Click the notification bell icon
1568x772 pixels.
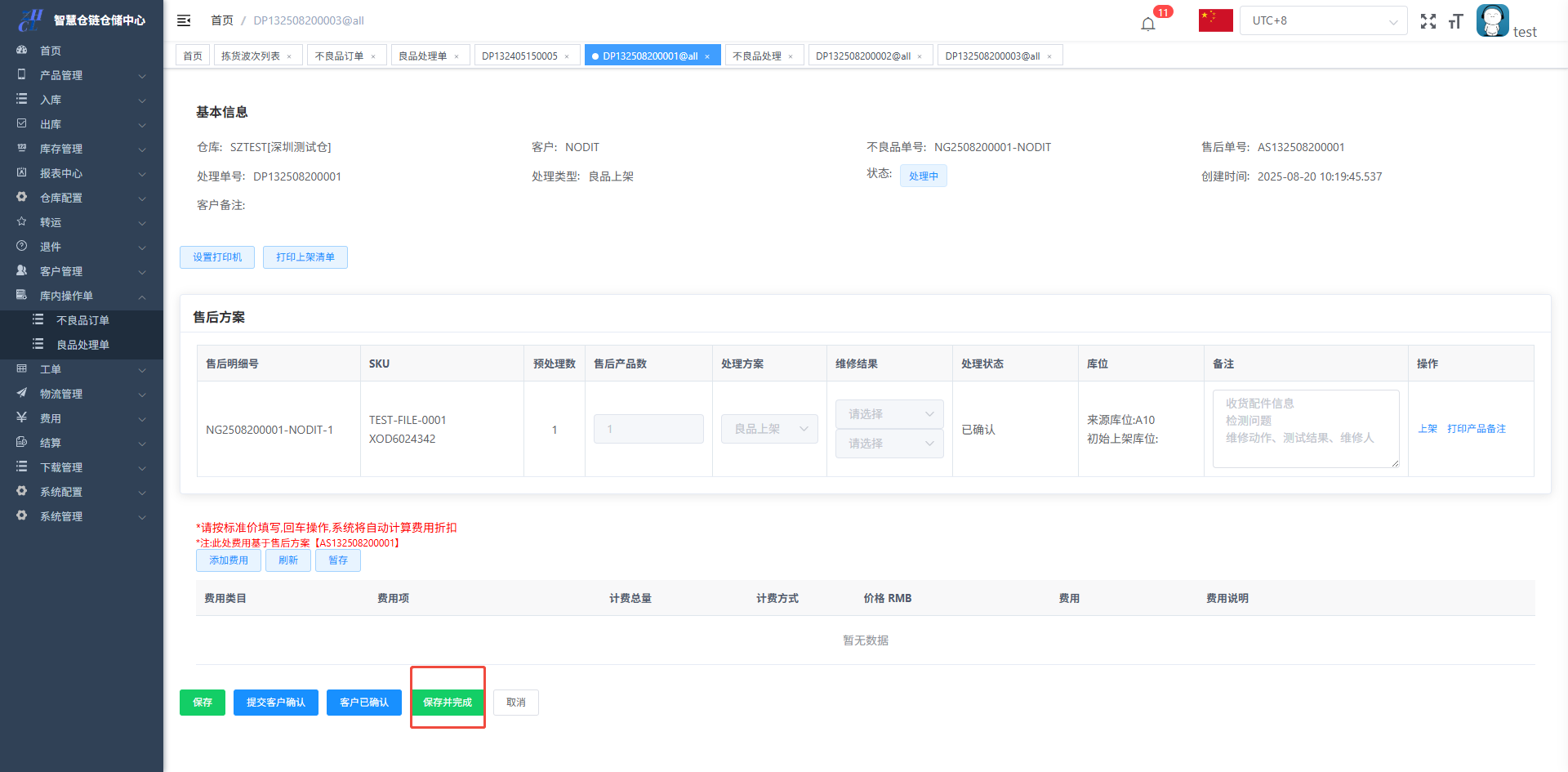1148,24
